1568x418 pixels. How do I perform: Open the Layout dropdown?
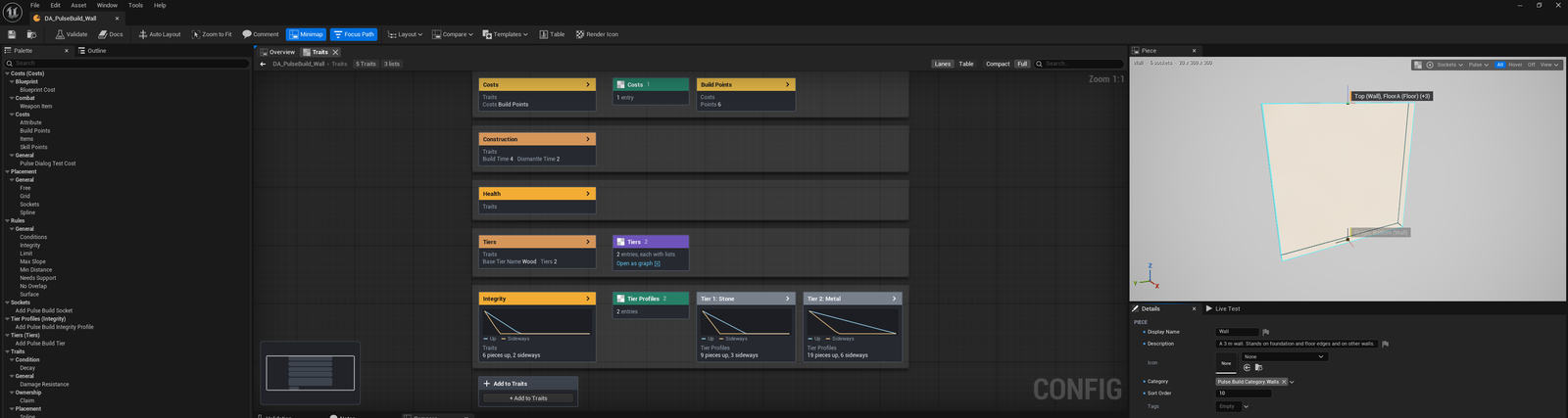(405, 34)
